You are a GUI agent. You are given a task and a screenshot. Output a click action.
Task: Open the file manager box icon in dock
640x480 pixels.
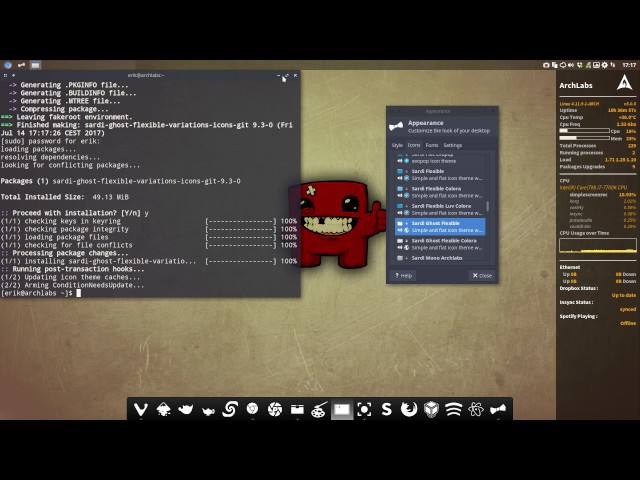pos(297,409)
